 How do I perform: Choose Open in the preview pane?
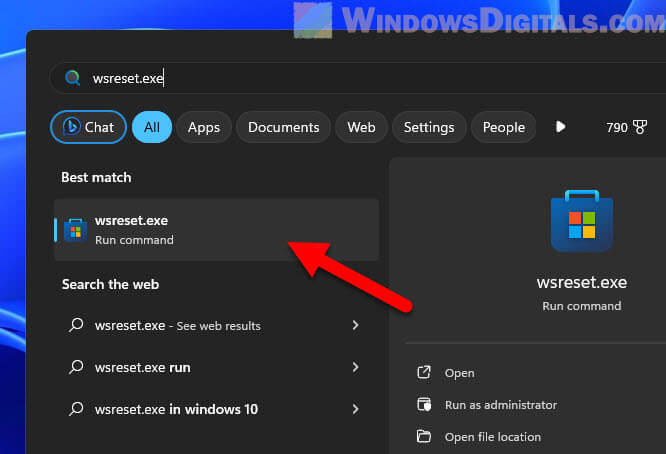459,373
